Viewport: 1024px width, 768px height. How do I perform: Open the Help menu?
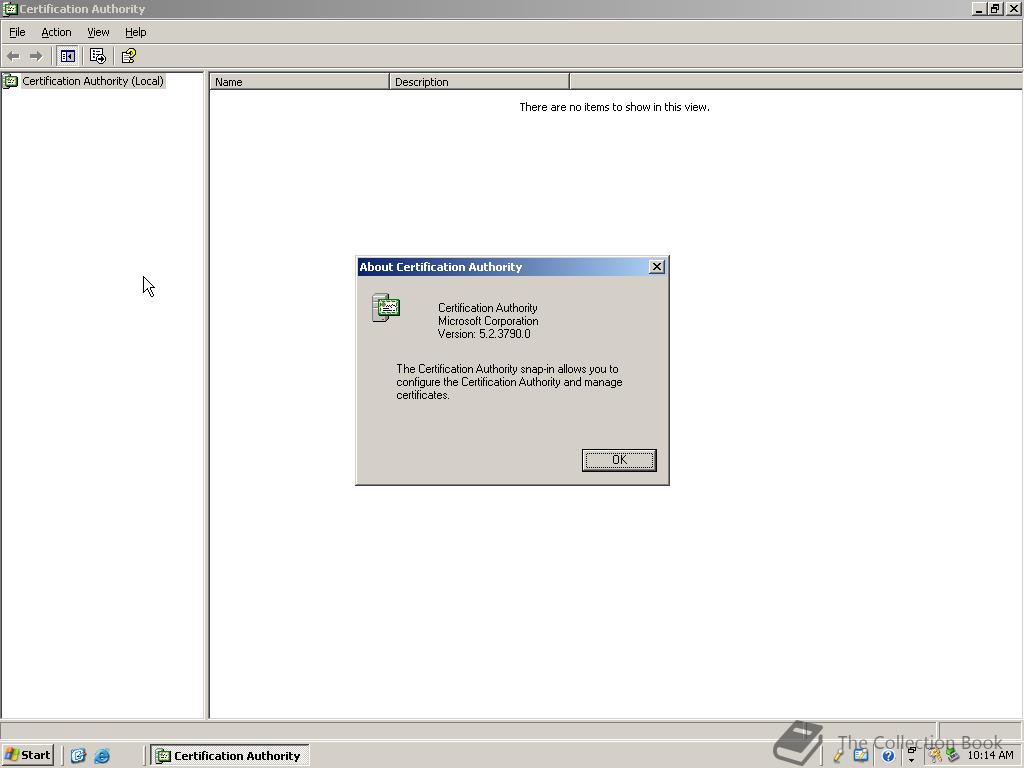[135, 32]
